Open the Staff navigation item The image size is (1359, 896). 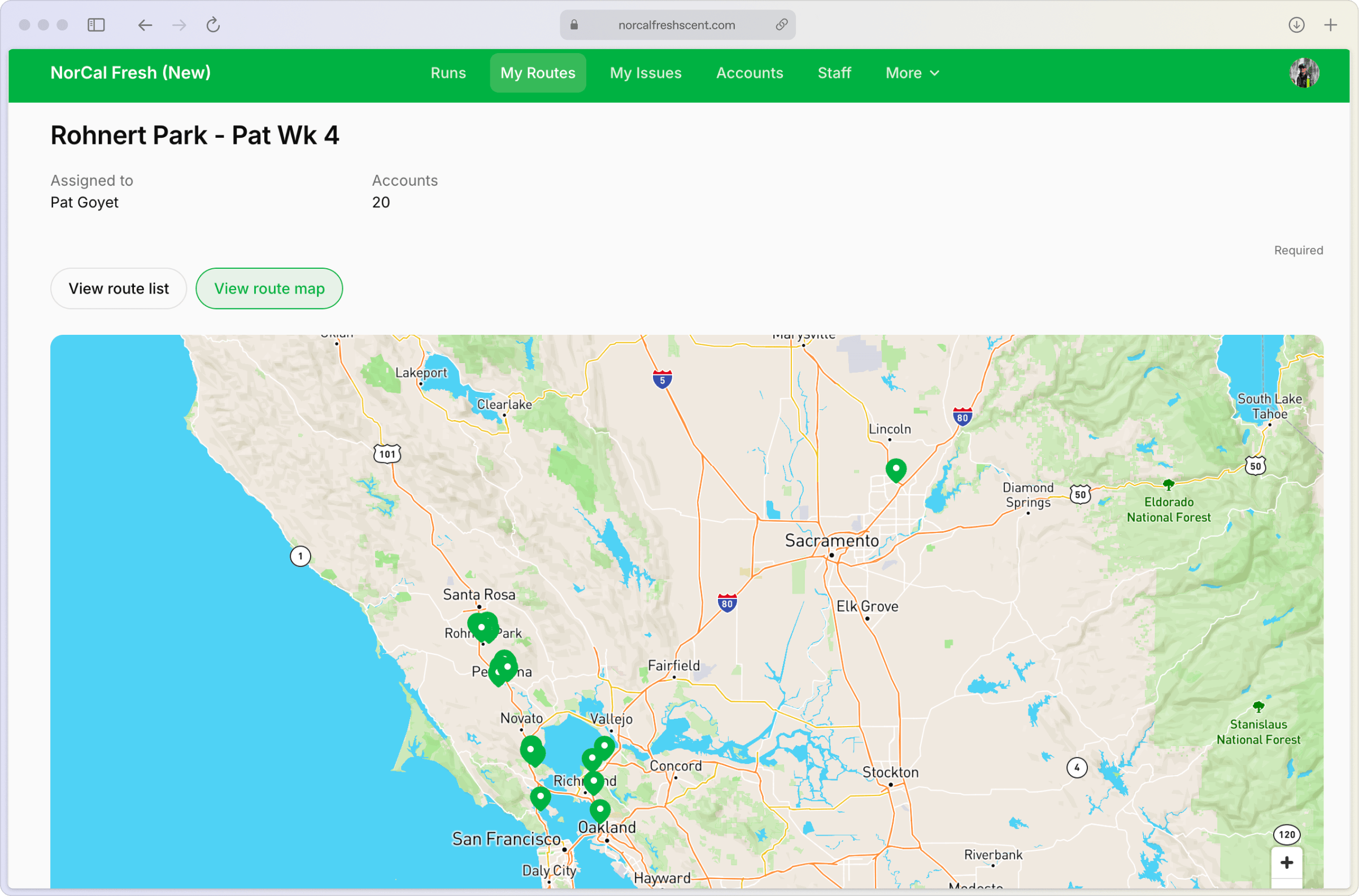pos(834,73)
